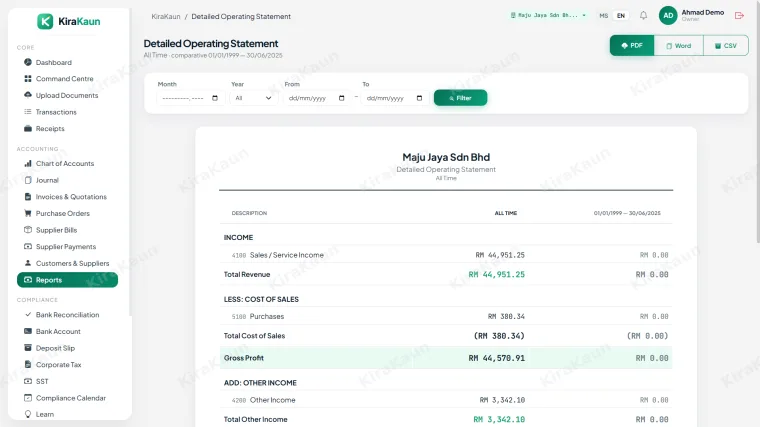Click the ALL TIME column header

(506, 213)
